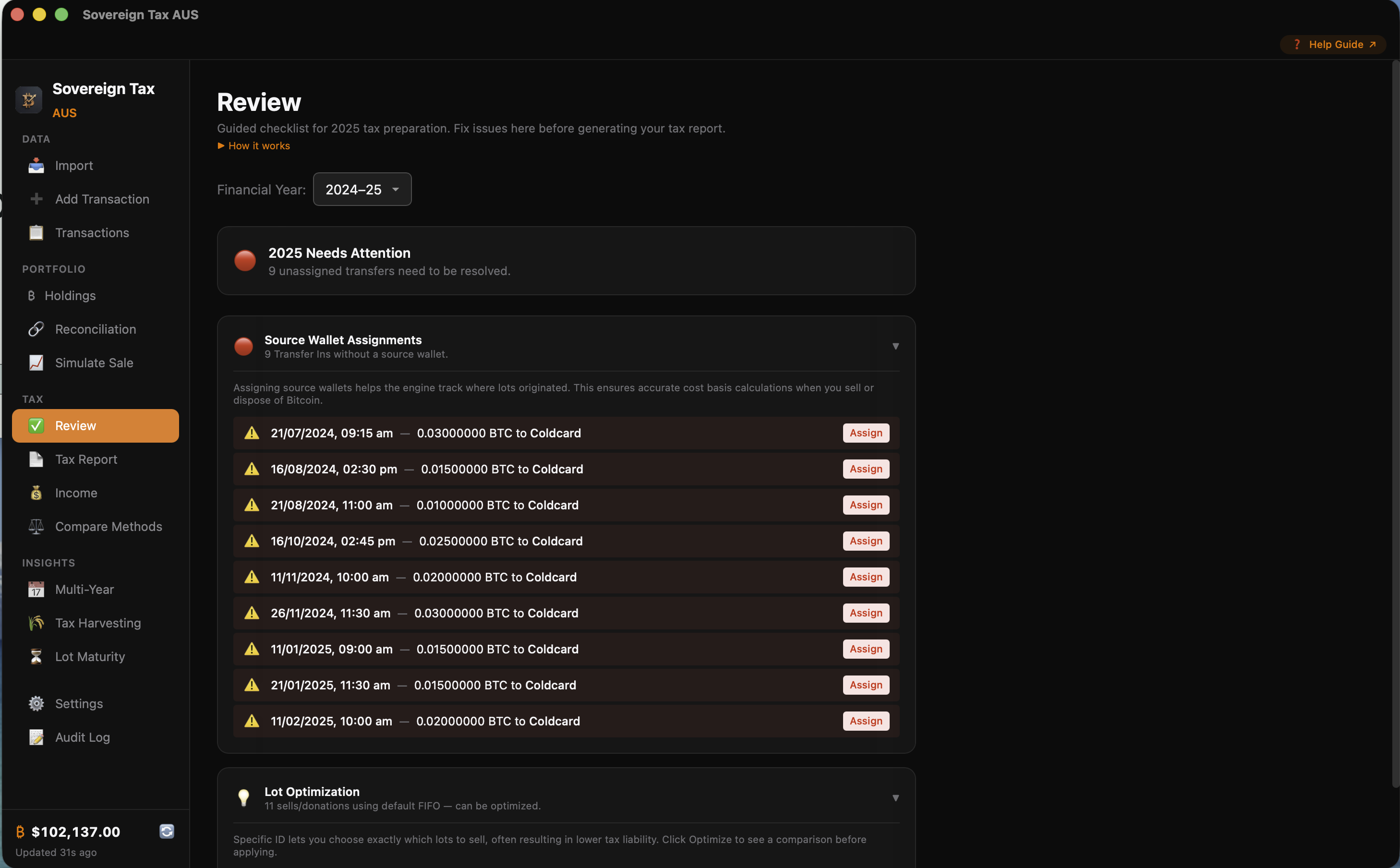Select the Simulate Sale chart icon
The width and height of the screenshot is (1400, 868).
(36, 362)
